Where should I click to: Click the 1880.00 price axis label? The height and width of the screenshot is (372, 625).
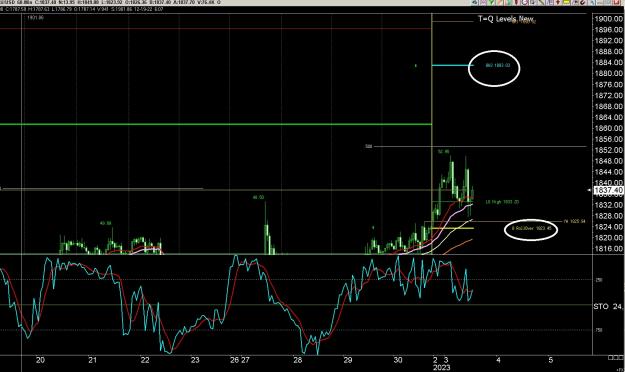click(609, 73)
